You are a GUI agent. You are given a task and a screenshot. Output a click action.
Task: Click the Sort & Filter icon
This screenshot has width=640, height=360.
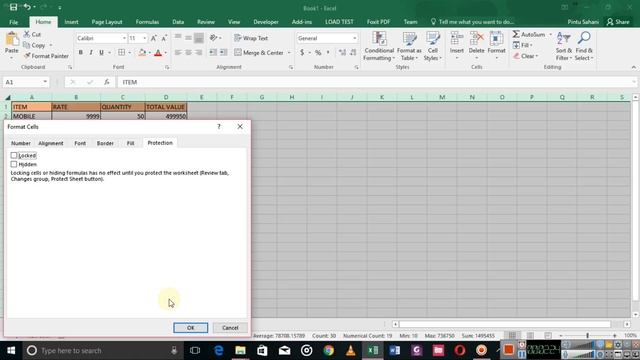[563, 39]
